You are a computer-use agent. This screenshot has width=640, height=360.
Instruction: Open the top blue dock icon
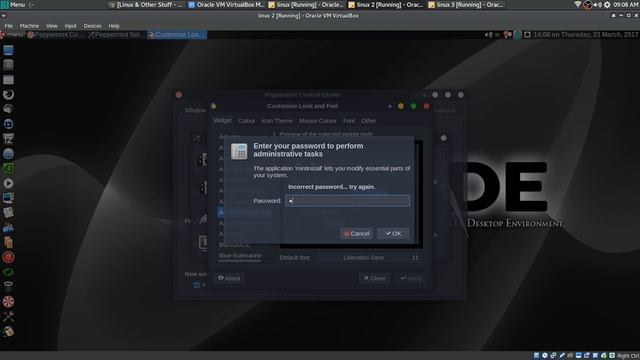point(8,50)
